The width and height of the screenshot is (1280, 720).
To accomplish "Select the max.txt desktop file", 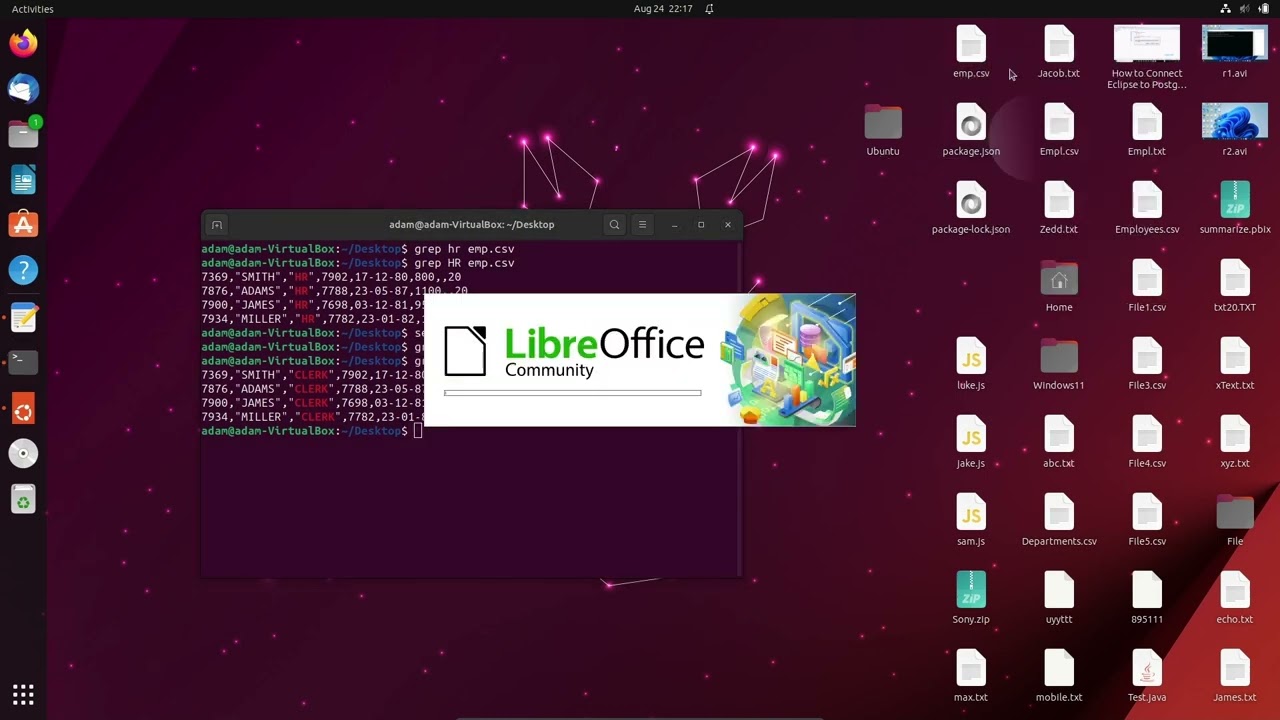I will tap(971, 676).
